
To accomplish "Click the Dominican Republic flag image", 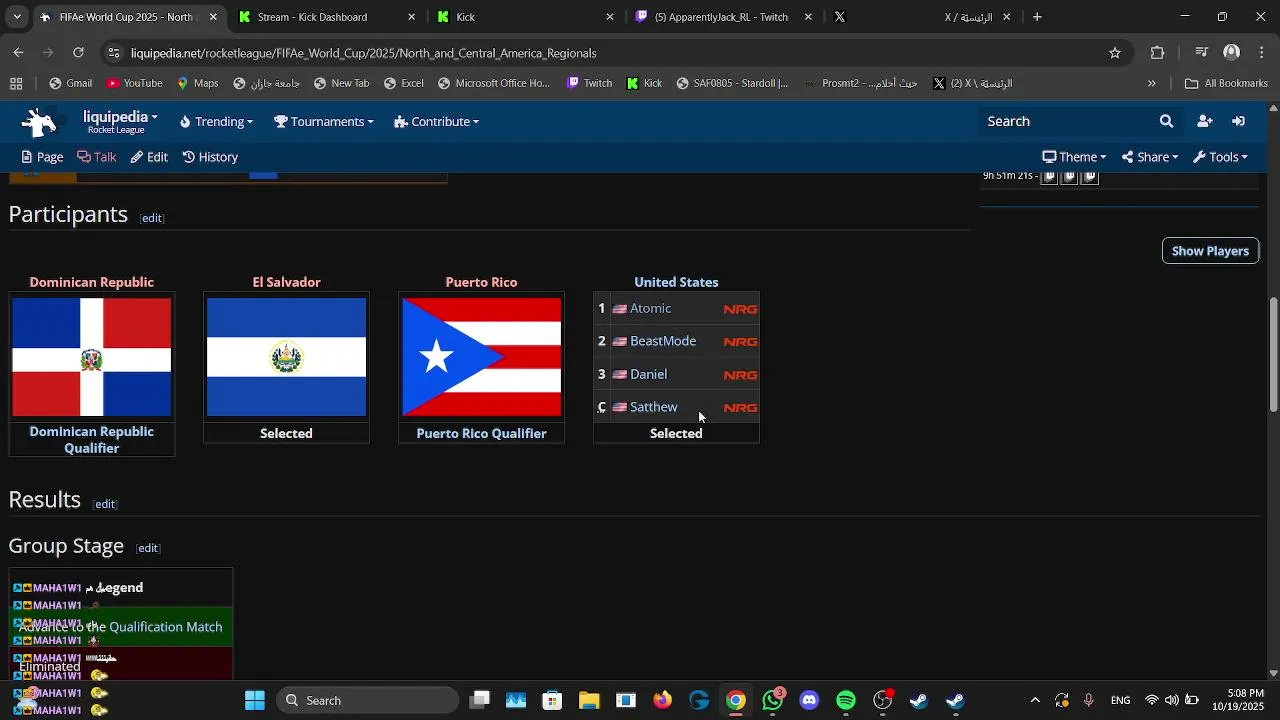I will (91, 357).
